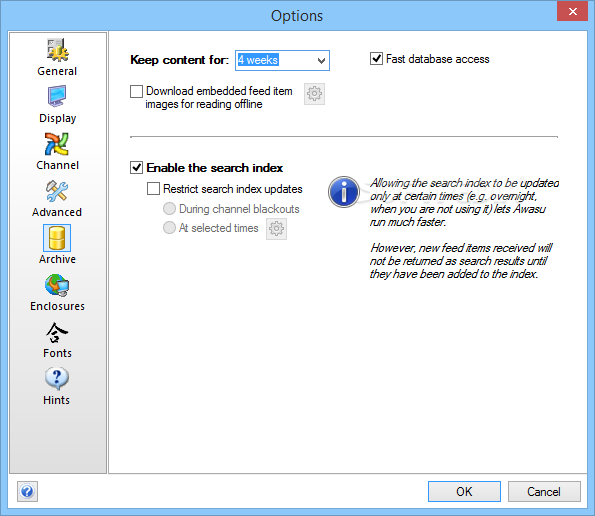Open the Channel options page icon
This screenshot has height=516, width=595.
pos(57,144)
